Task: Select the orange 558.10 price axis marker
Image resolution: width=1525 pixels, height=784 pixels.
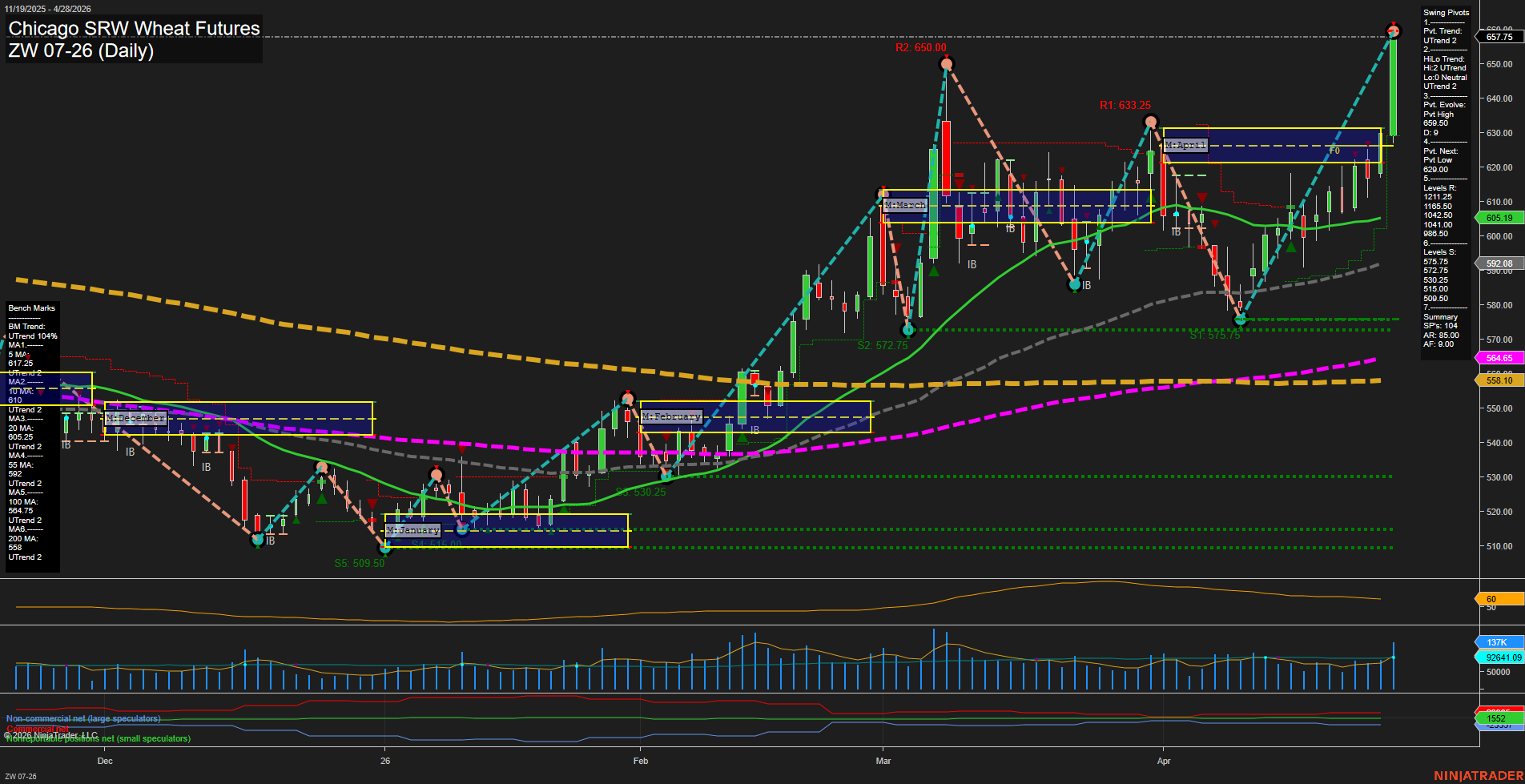Action: [x=1499, y=380]
